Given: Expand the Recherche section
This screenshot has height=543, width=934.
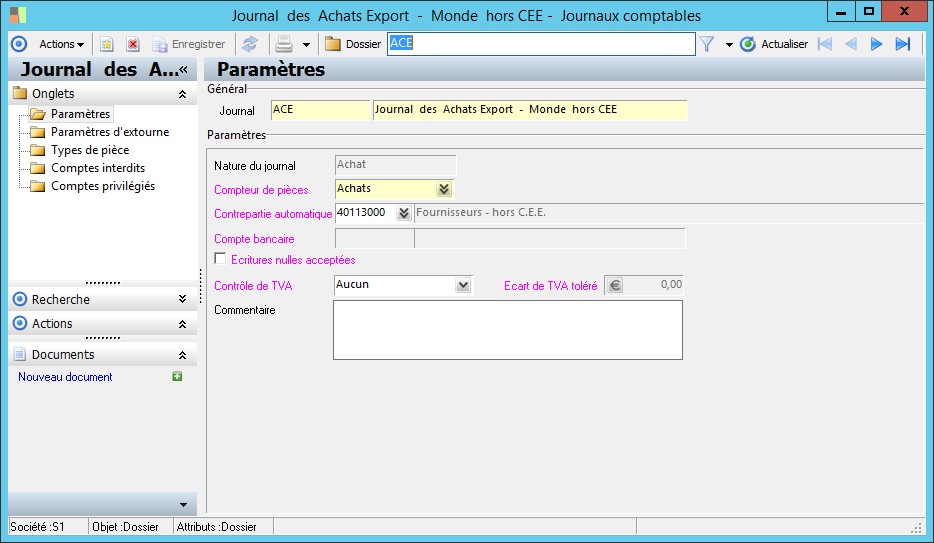Looking at the screenshot, I should (x=182, y=299).
